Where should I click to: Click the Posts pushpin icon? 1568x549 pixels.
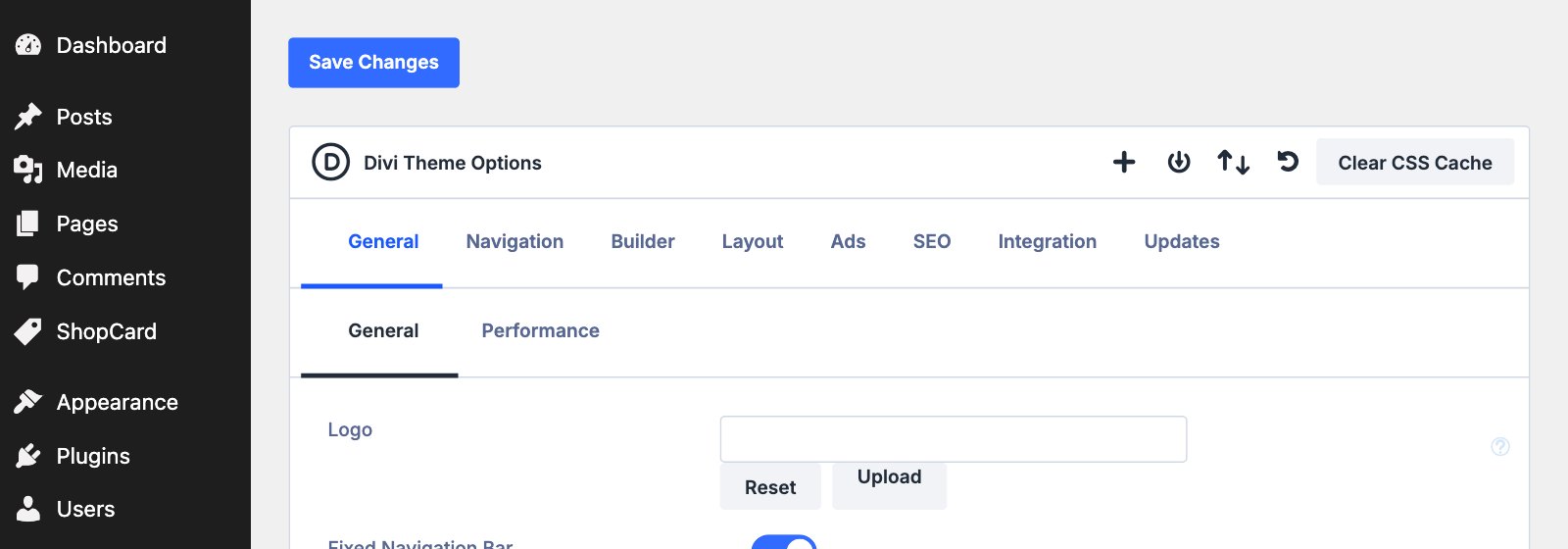[28, 117]
